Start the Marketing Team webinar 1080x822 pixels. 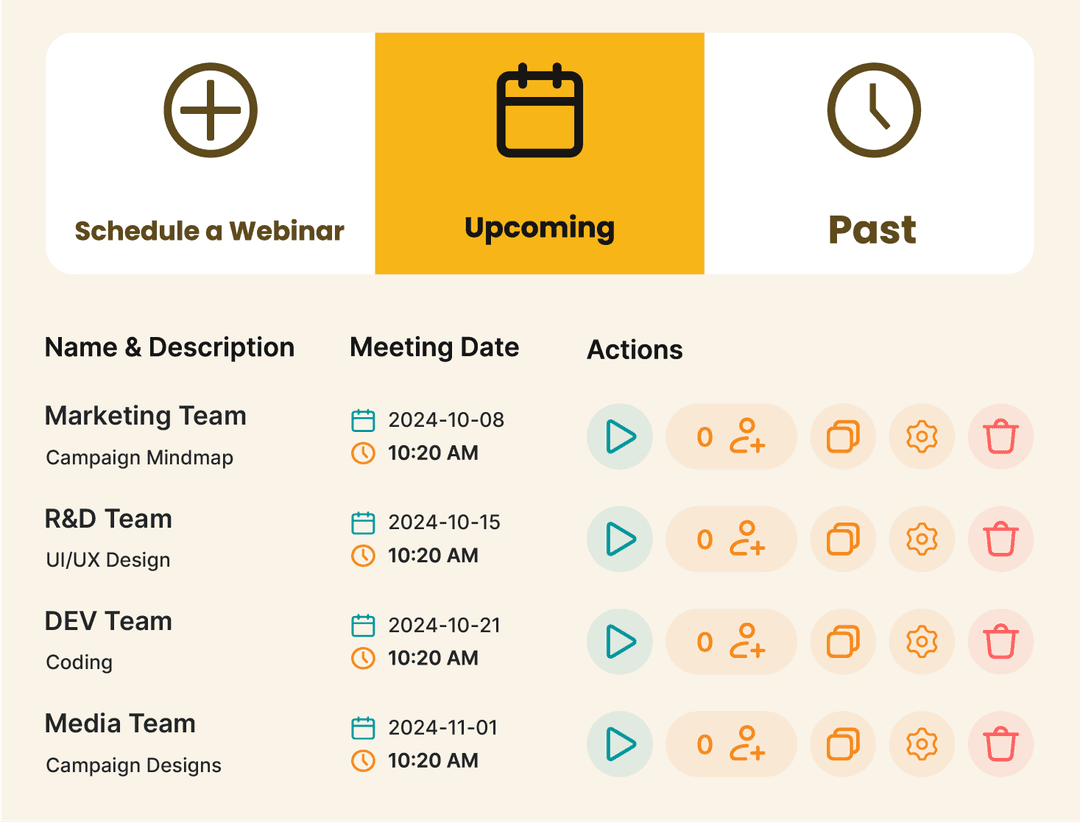pyautogui.click(x=620, y=437)
